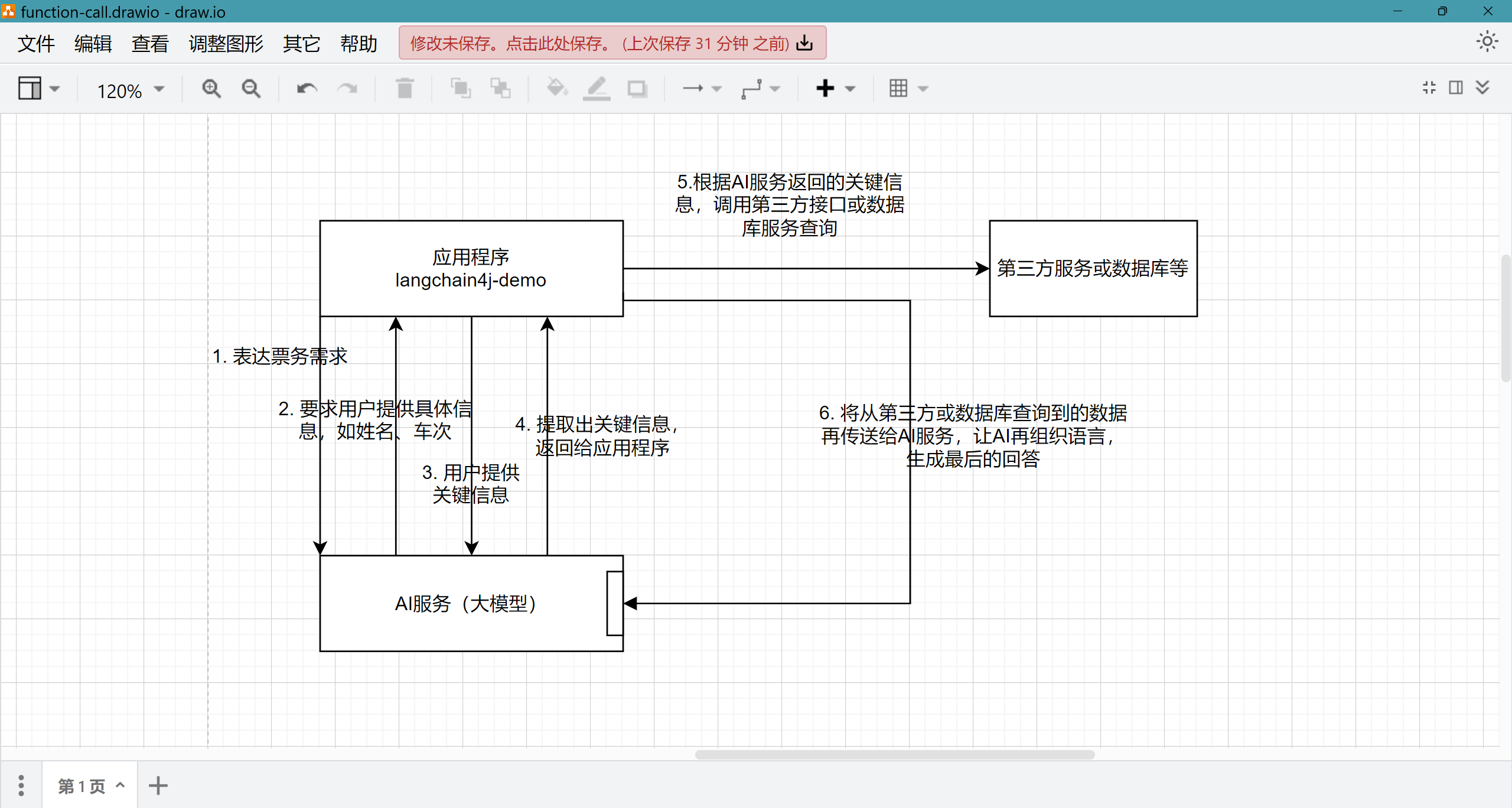Toggle the format side panel icon
This screenshot has height=808, width=1512.
1456,88
